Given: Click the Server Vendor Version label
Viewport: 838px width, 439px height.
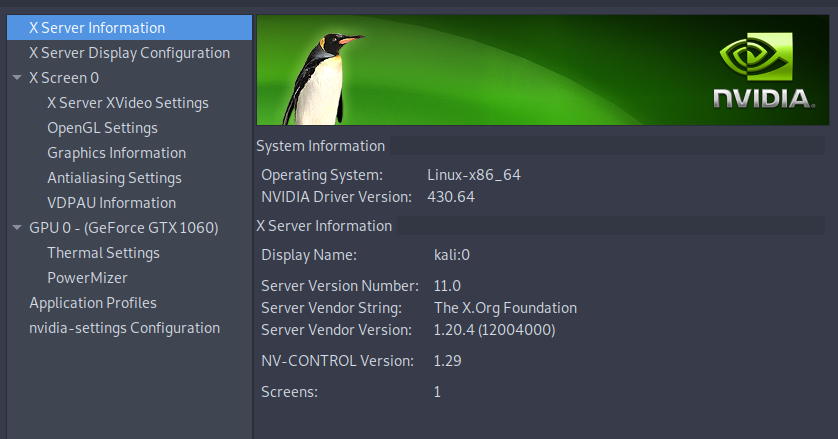Looking at the screenshot, I should [336, 330].
